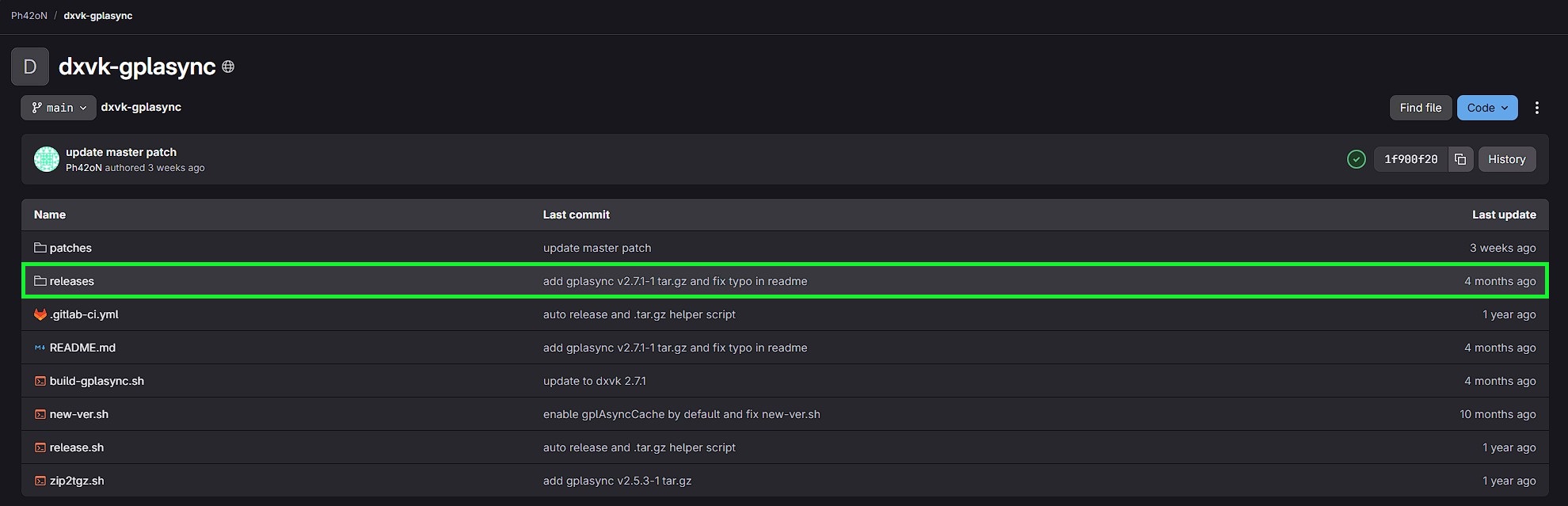Click the public visibility globe icon

coord(228,67)
